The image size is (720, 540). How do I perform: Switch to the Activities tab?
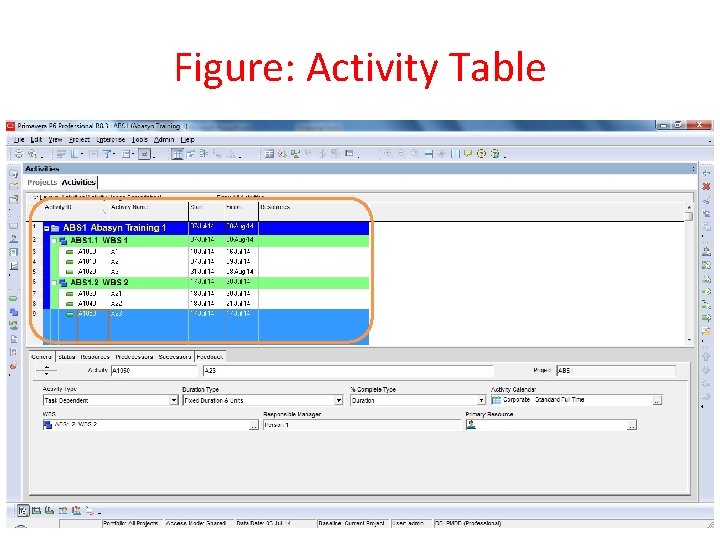click(79, 182)
